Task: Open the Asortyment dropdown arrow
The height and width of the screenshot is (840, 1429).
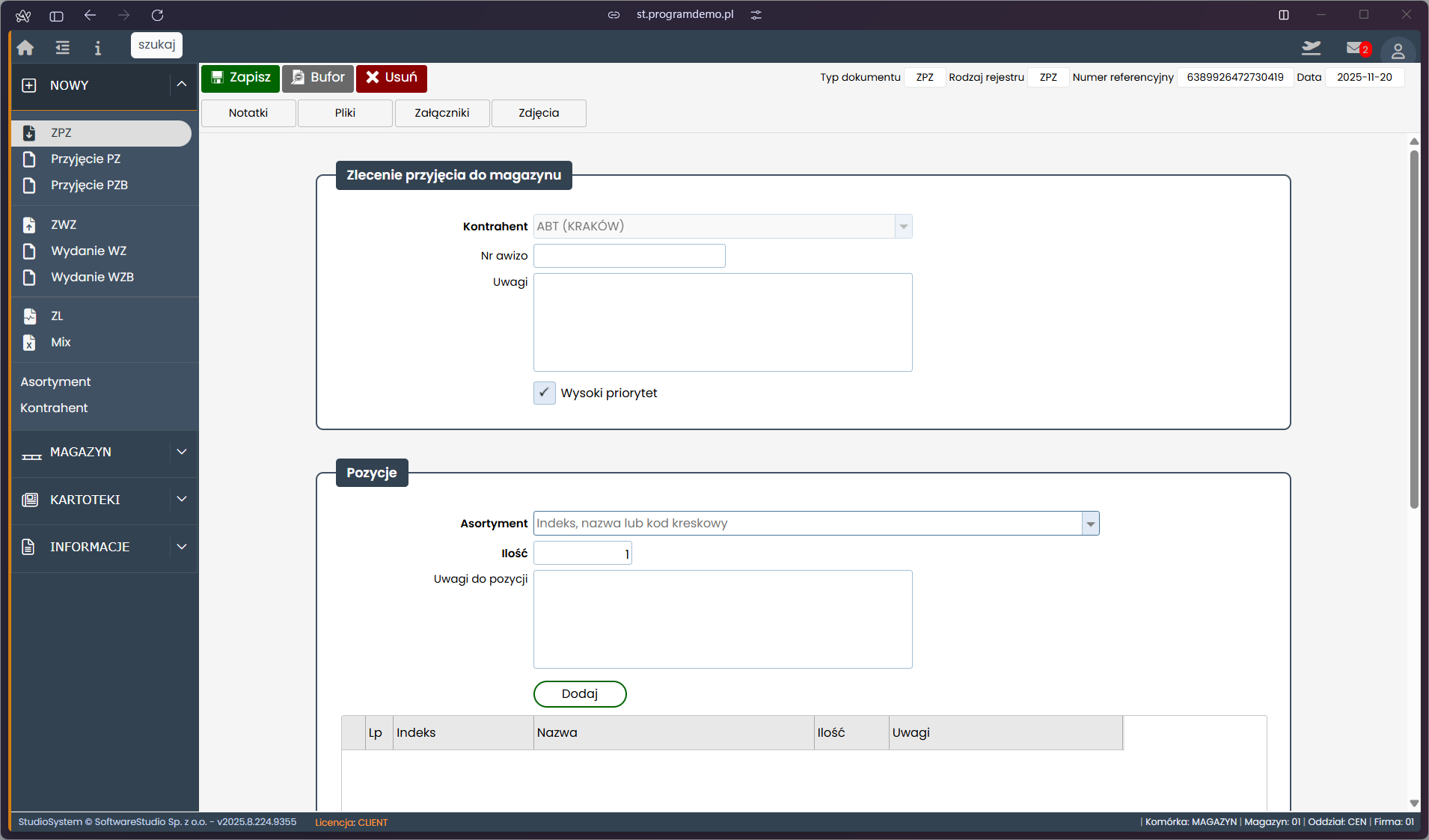Action: pos(1090,524)
